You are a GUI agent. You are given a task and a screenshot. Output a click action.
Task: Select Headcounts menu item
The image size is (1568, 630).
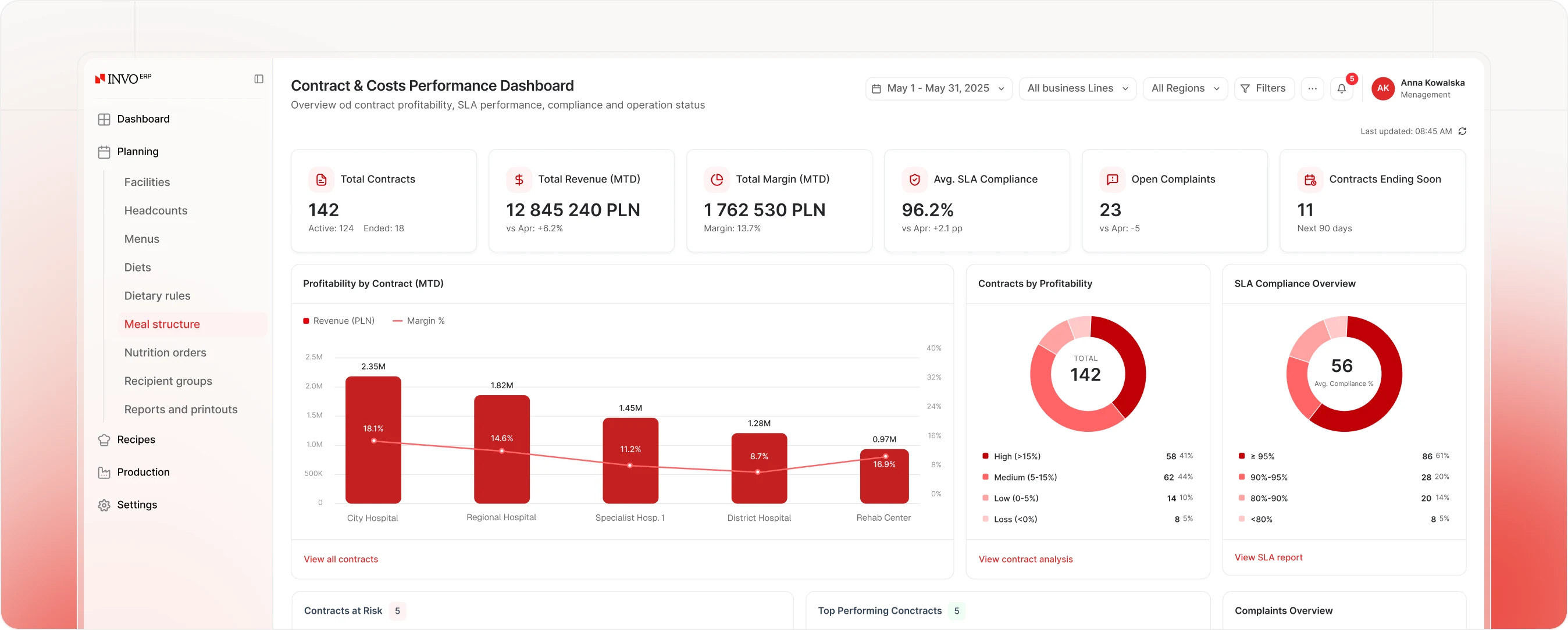point(156,211)
